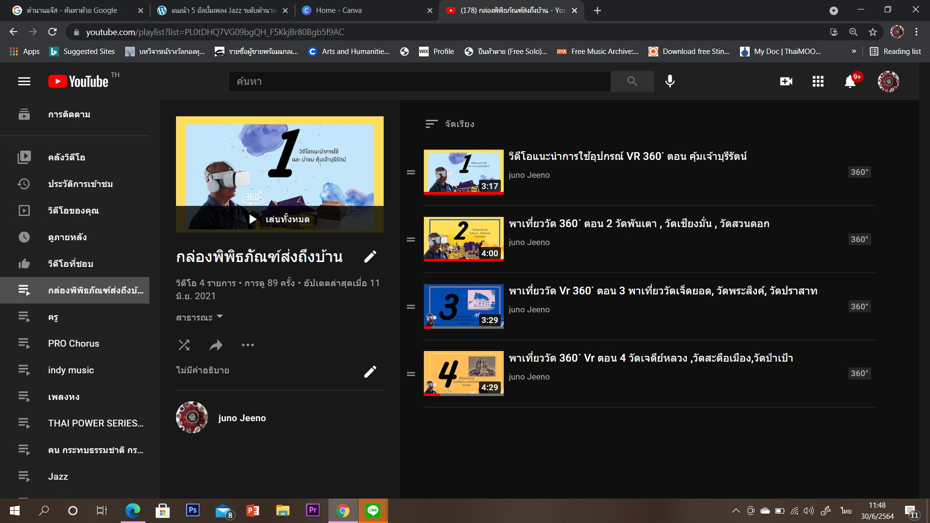Click the juno Jeeno channel link
Image resolution: width=930 pixels, height=523 pixels.
(242, 418)
